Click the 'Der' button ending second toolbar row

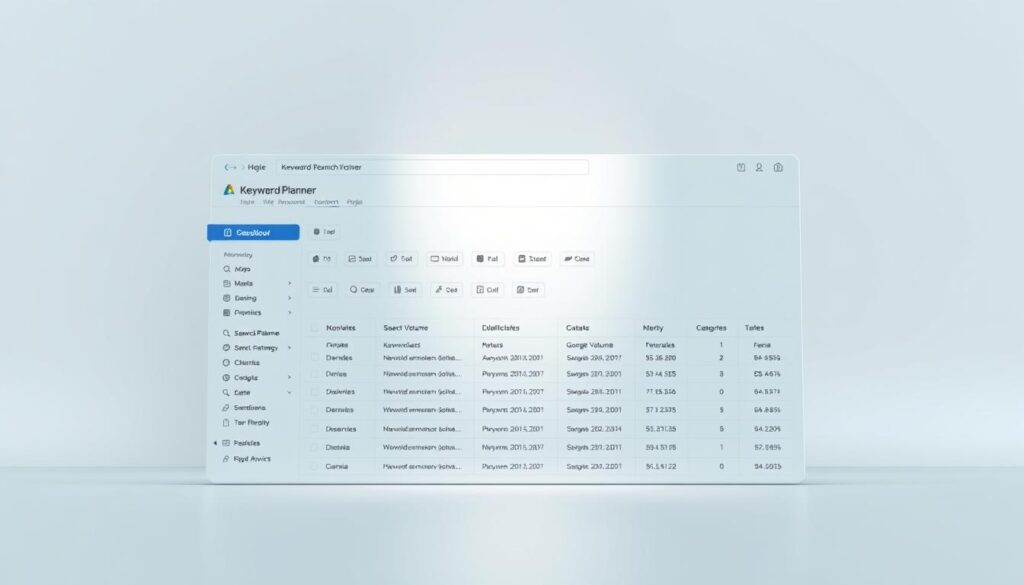[x=528, y=290]
